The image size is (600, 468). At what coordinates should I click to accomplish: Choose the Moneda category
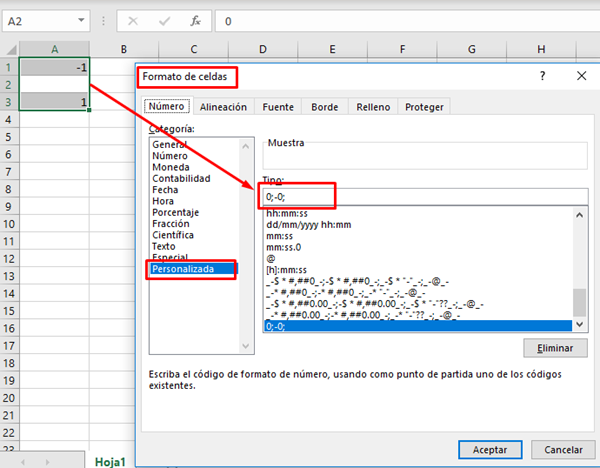(x=170, y=167)
